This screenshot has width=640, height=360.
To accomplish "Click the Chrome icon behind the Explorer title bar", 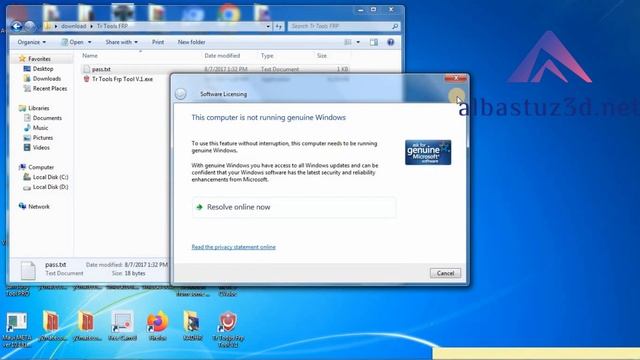I will coord(229,13).
